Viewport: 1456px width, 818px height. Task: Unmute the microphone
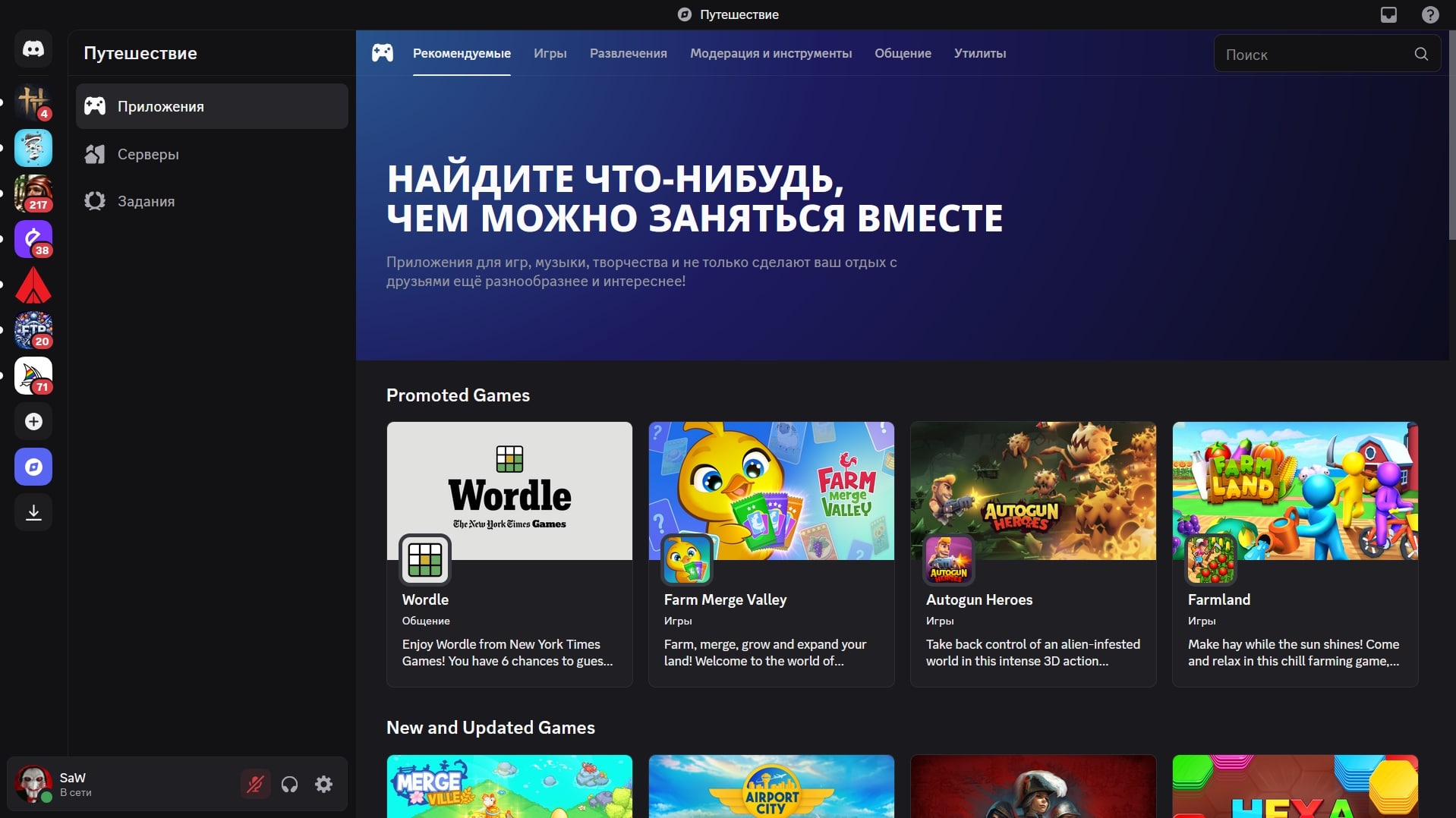coord(256,784)
